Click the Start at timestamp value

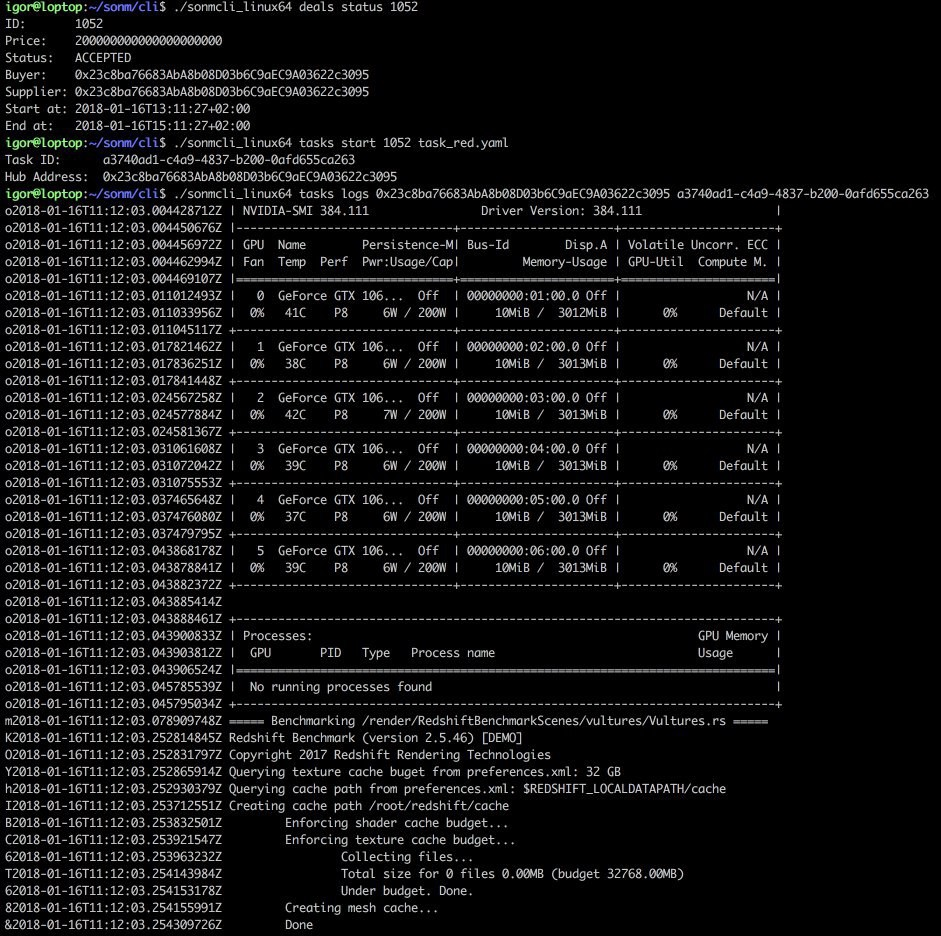click(162, 109)
